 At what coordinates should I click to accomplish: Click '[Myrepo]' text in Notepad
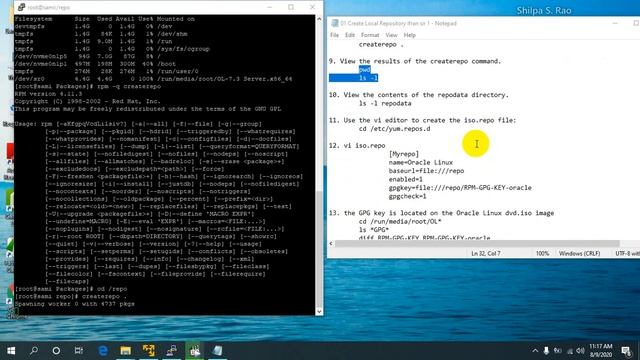pos(404,154)
